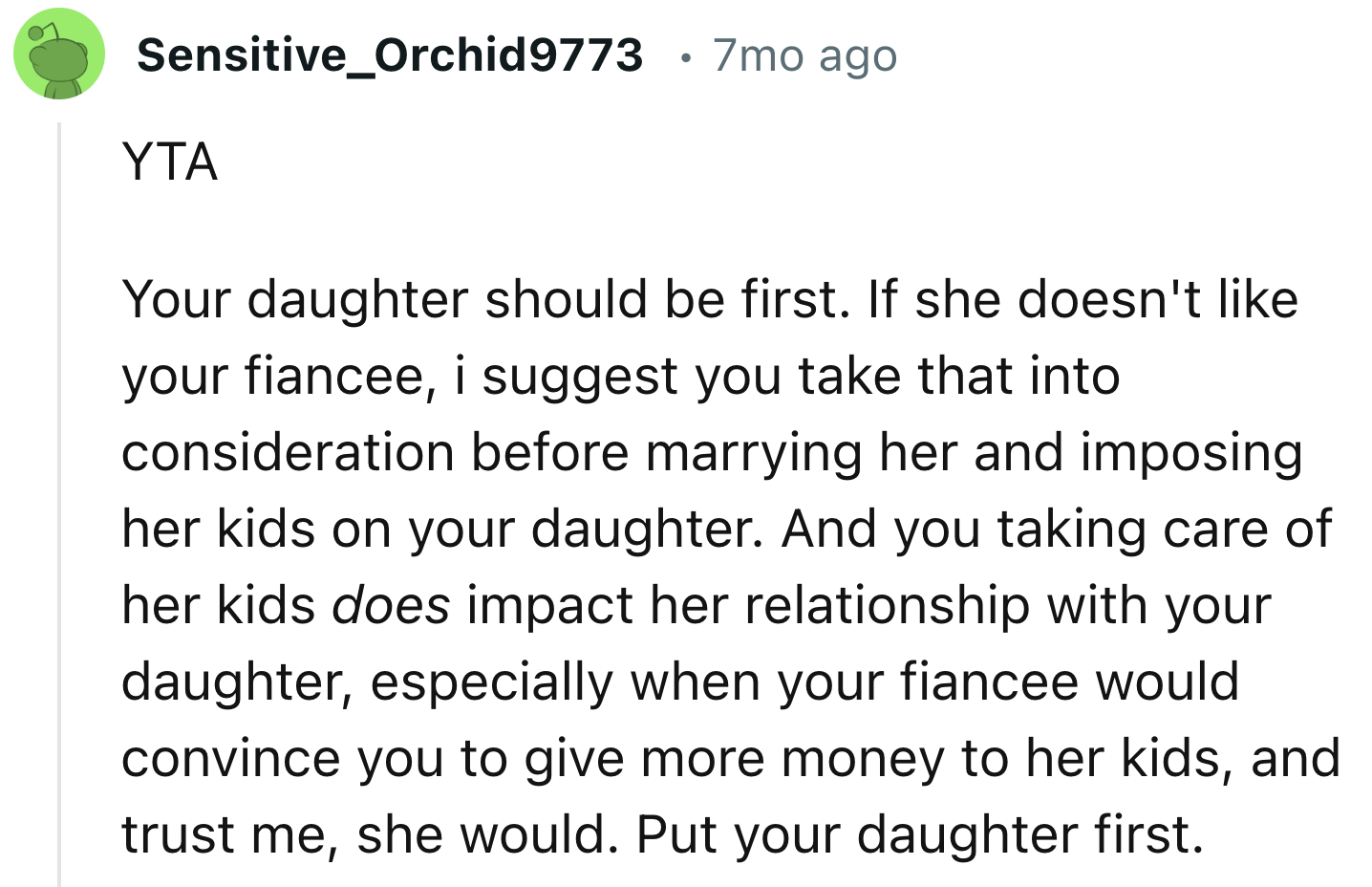Screen dimensions: 1372x887
Task: Click the green Reddit snoo avatar
Action: click(x=57, y=54)
